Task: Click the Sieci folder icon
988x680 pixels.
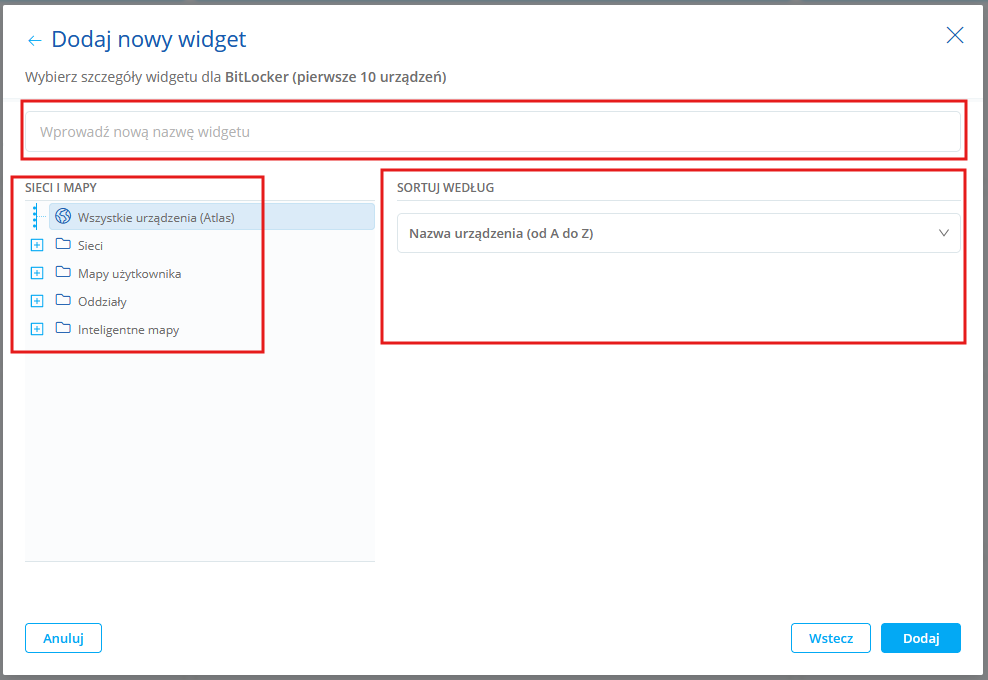Action: click(x=63, y=245)
